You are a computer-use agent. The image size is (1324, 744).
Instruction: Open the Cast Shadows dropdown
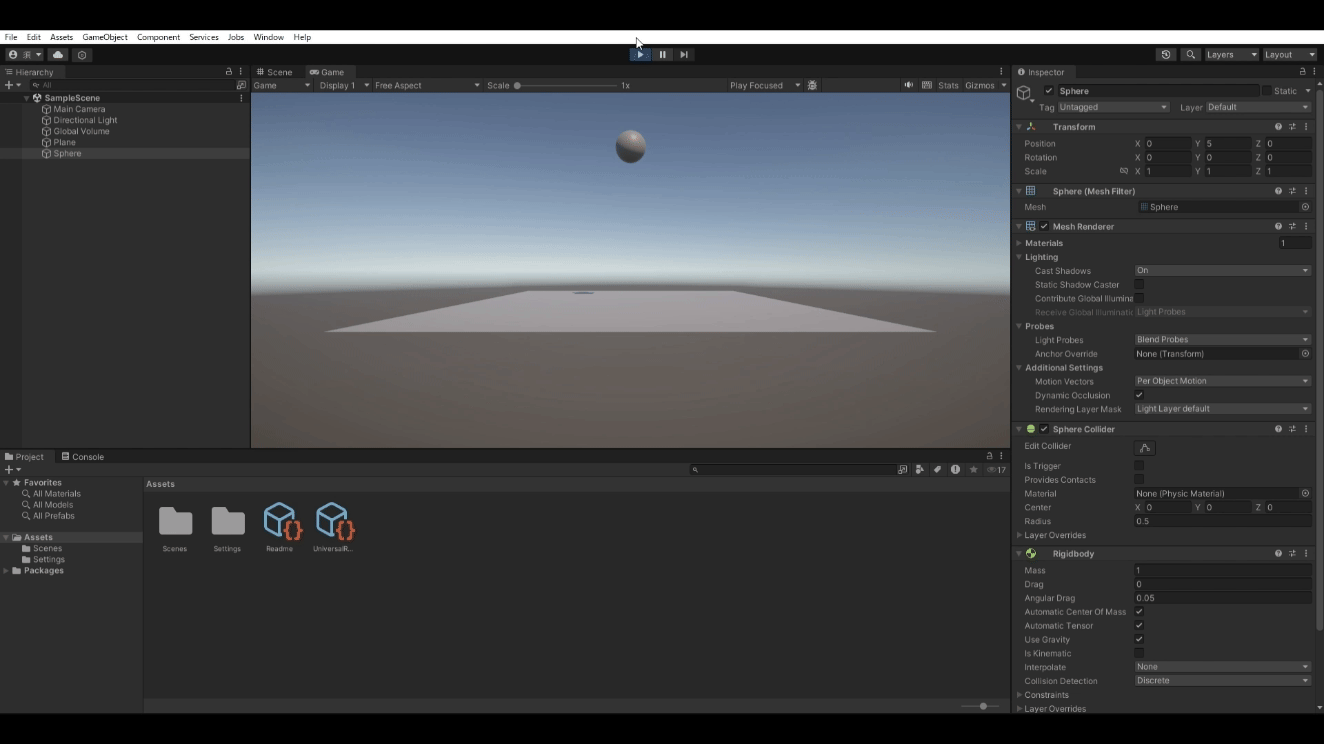(x=1222, y=270)
